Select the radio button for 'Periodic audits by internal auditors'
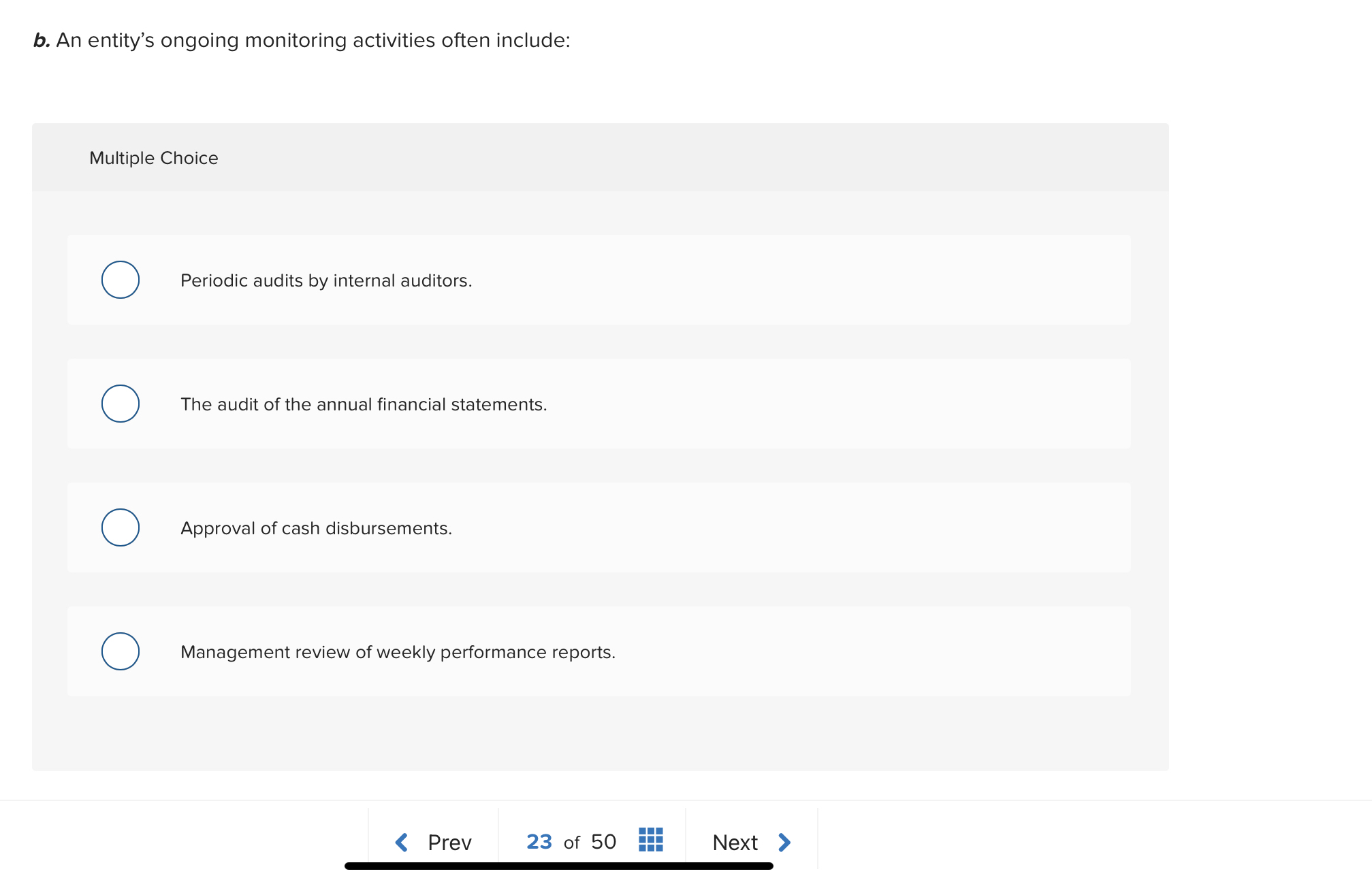Viewport: 1372px width, 880px height. pos(120,280)
